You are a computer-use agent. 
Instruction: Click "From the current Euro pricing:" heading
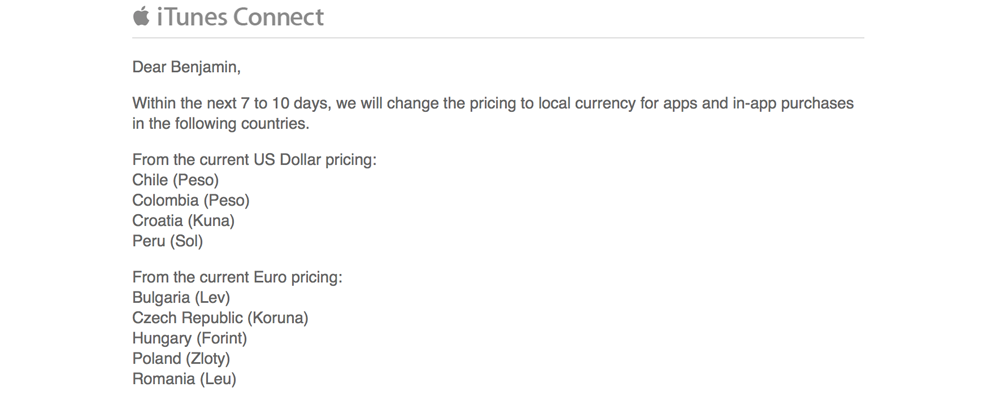237,276
